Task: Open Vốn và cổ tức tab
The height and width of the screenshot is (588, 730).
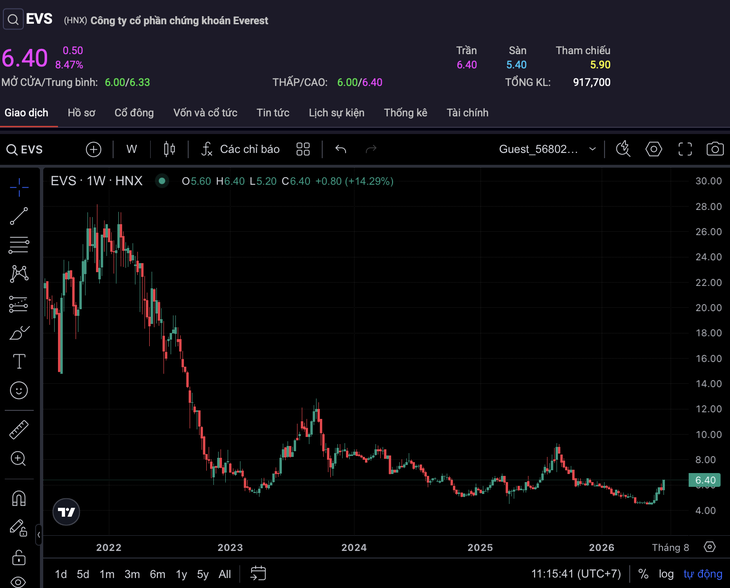Action: coord(205,113)
